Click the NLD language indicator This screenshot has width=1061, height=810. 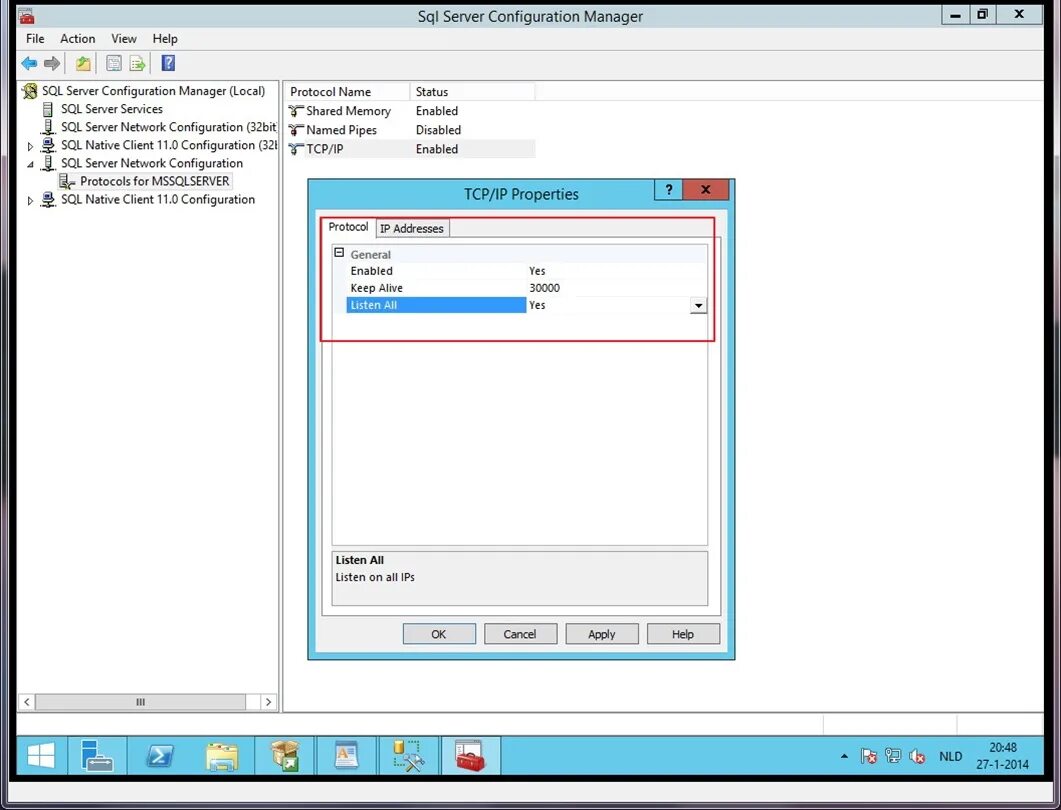[x=950, y=757]
